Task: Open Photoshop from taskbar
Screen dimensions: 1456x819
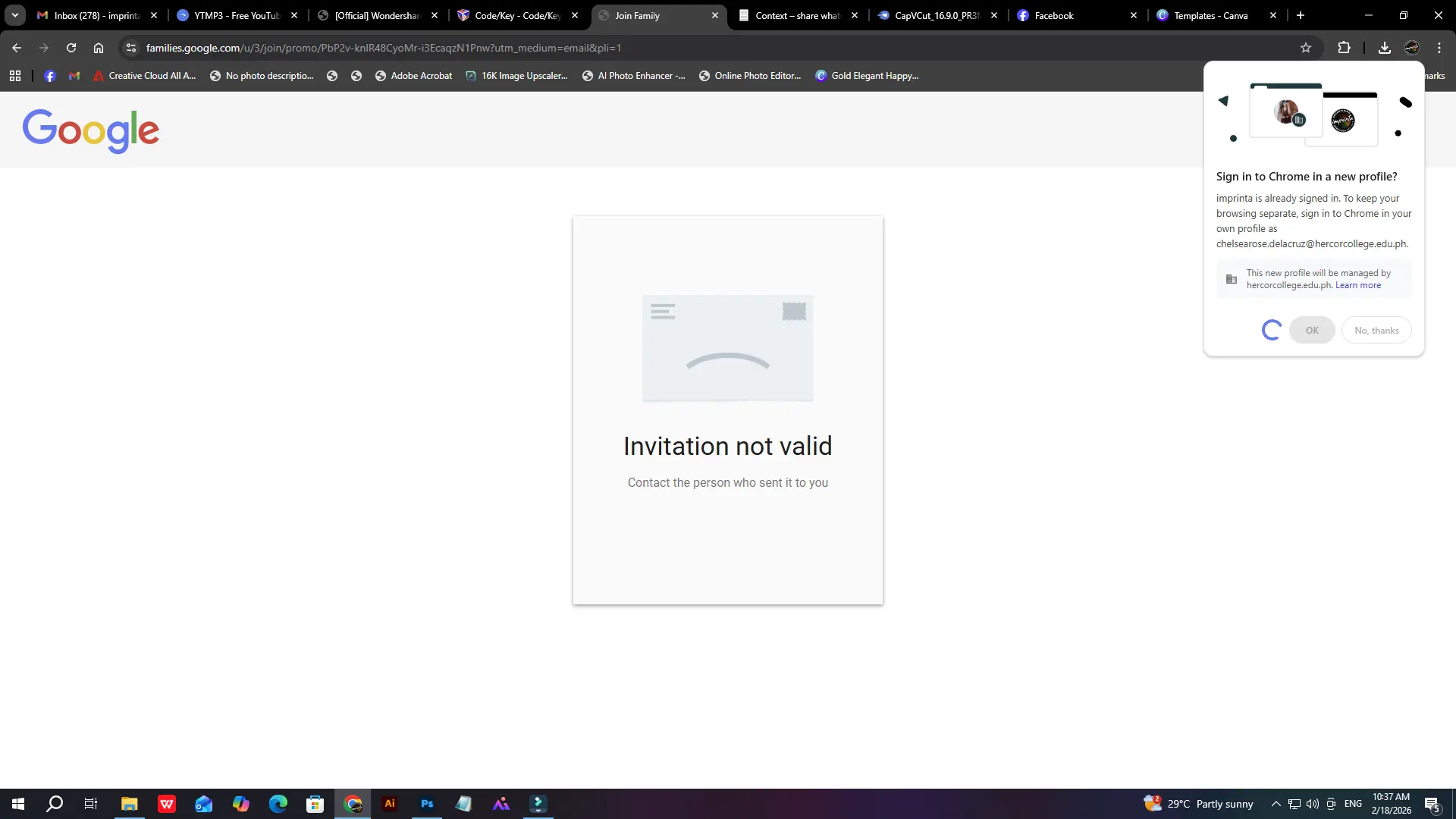Action: click(427, 804)
